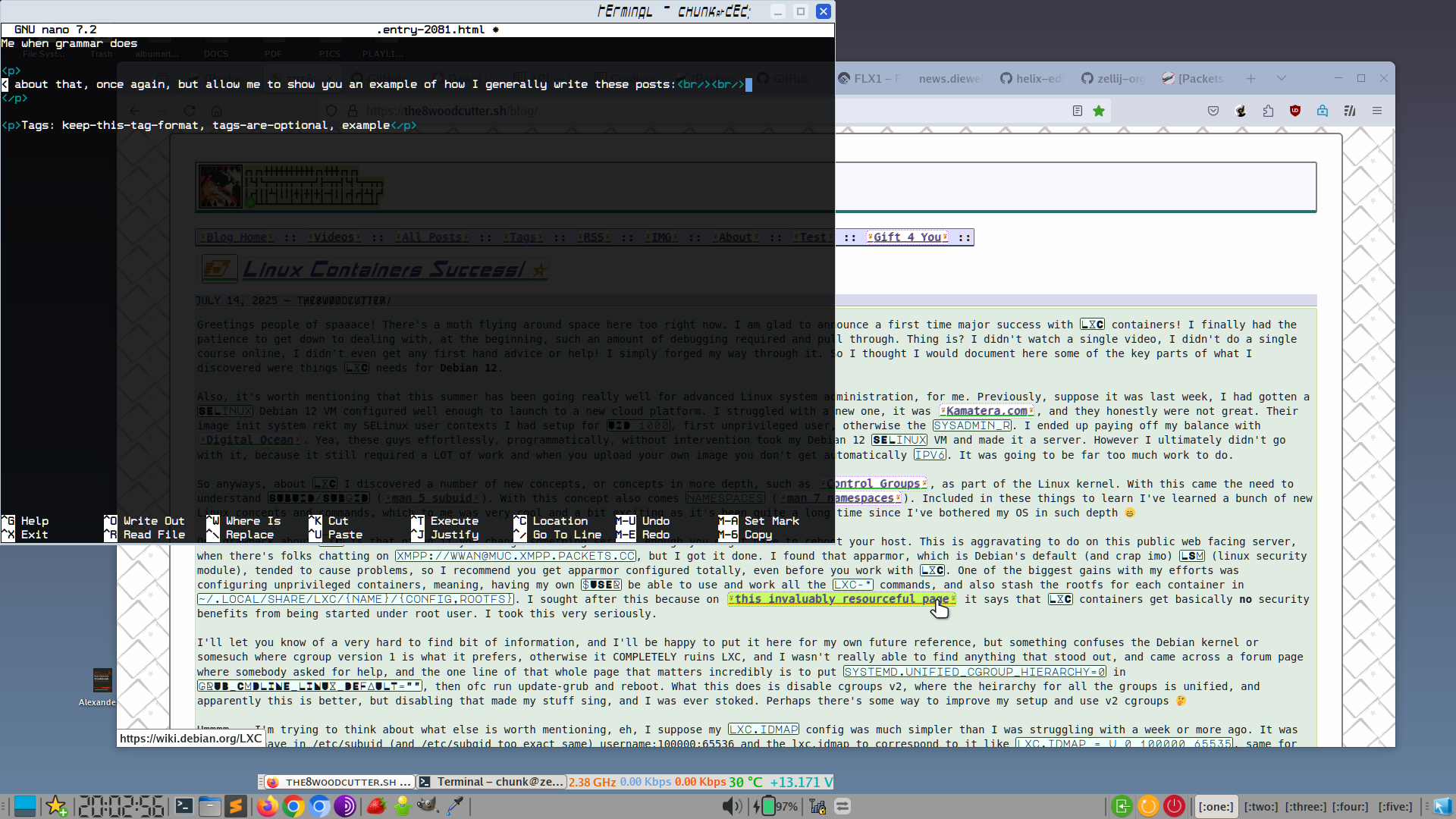Viewport: 1456px width, 819px height.
Task: Switch to workspace [:two:]
Action: [x=1261, y=807]
